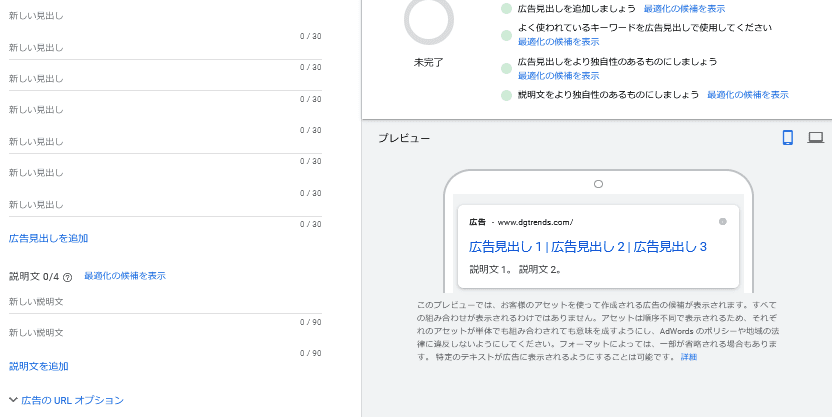Click the green dot beside 広告見出しを追加しましょう

point(507,8)
